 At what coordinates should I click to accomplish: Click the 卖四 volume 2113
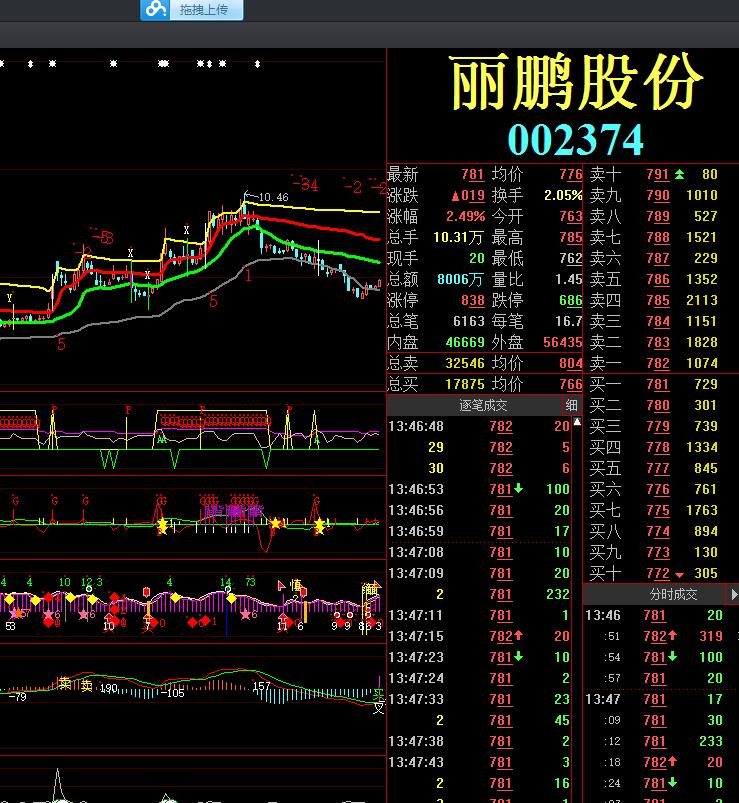[x=702, y=300]
